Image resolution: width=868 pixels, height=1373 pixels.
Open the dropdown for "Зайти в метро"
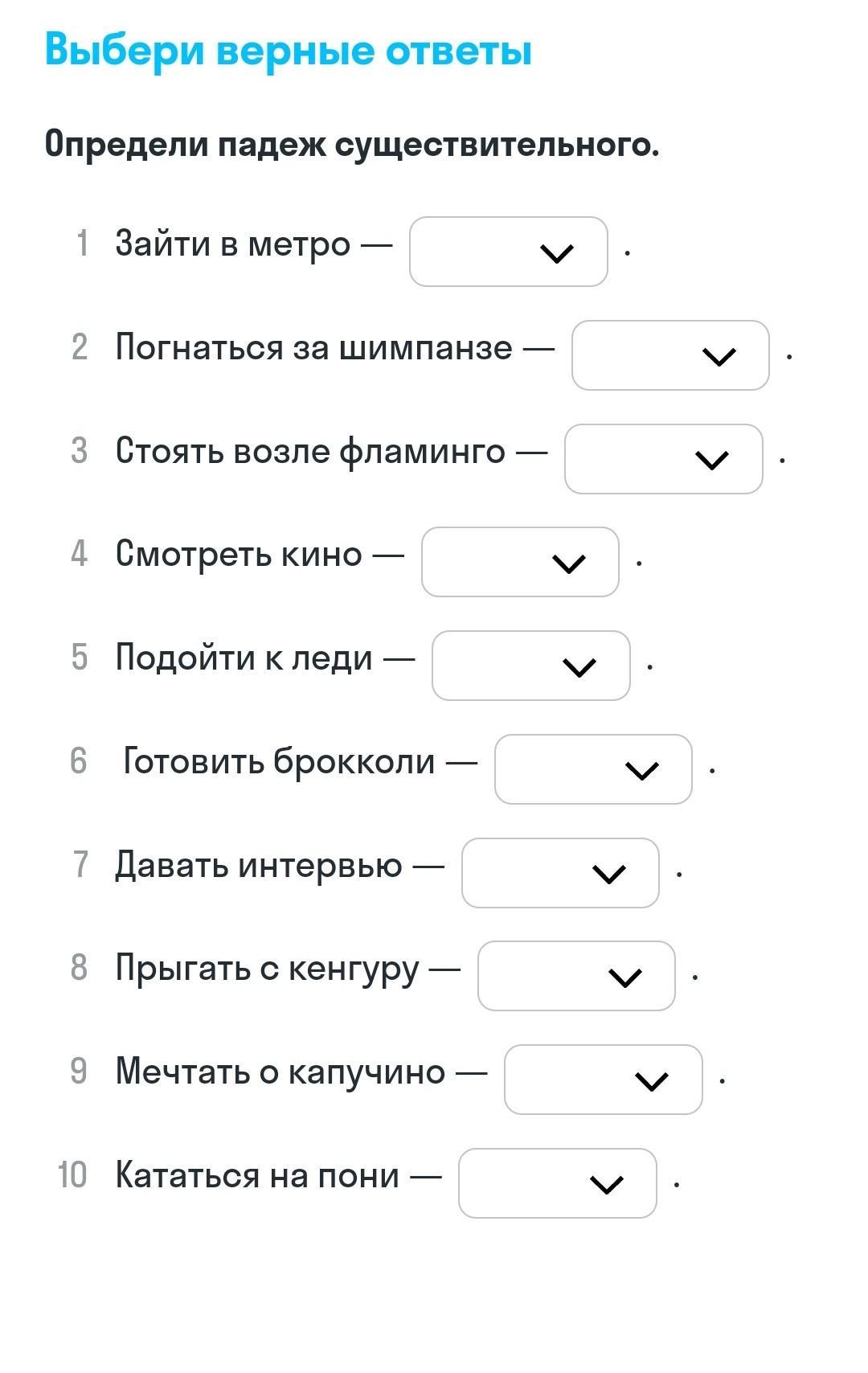point(508,252)
